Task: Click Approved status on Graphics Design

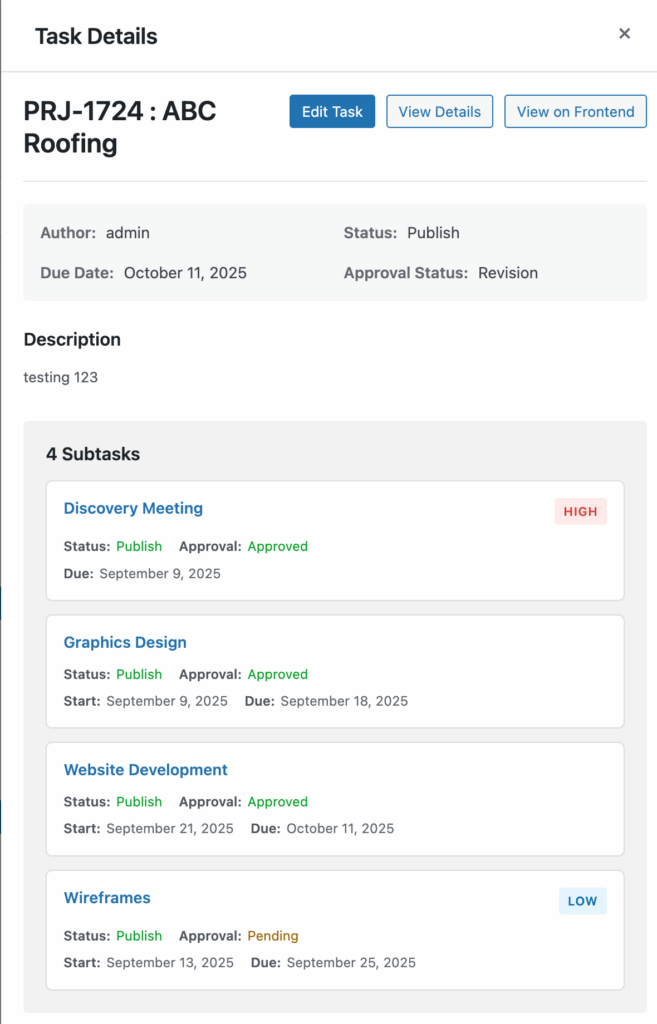Action: click(278, 674)
